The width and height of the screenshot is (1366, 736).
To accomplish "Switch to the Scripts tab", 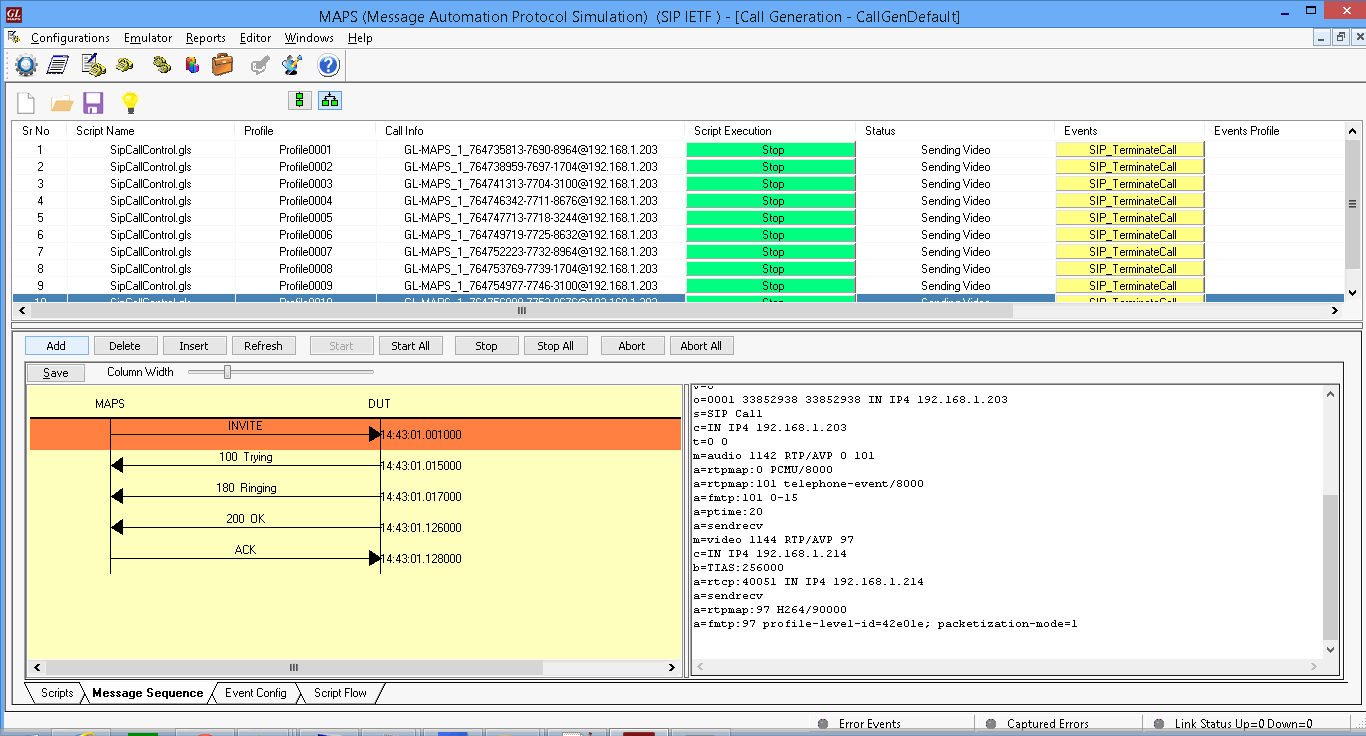I will pos(57,693).
